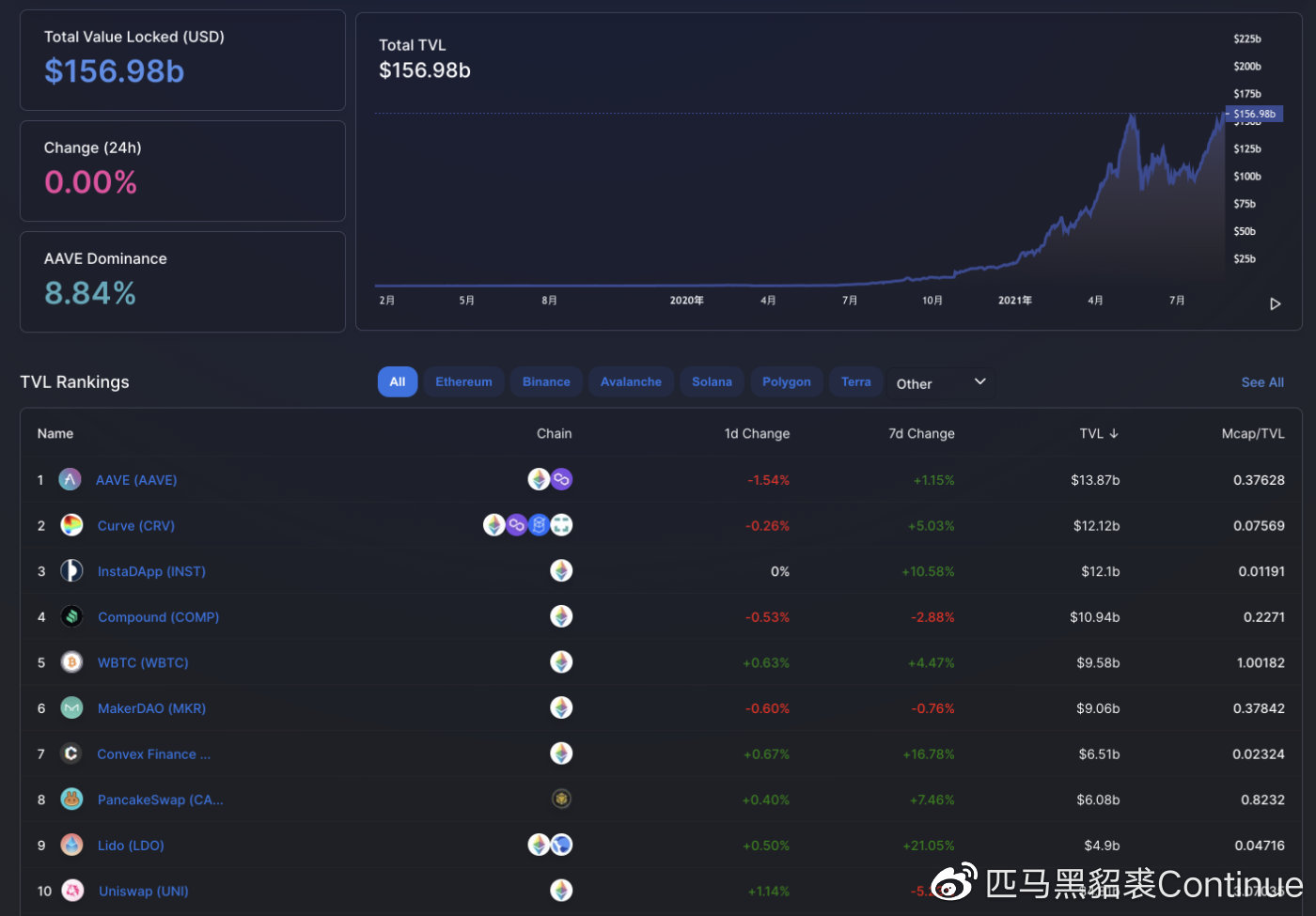The width and height of the screenshot is (1316, 916).
Task: Click the Mcap/TVL column header
Action: point(1253,433)
